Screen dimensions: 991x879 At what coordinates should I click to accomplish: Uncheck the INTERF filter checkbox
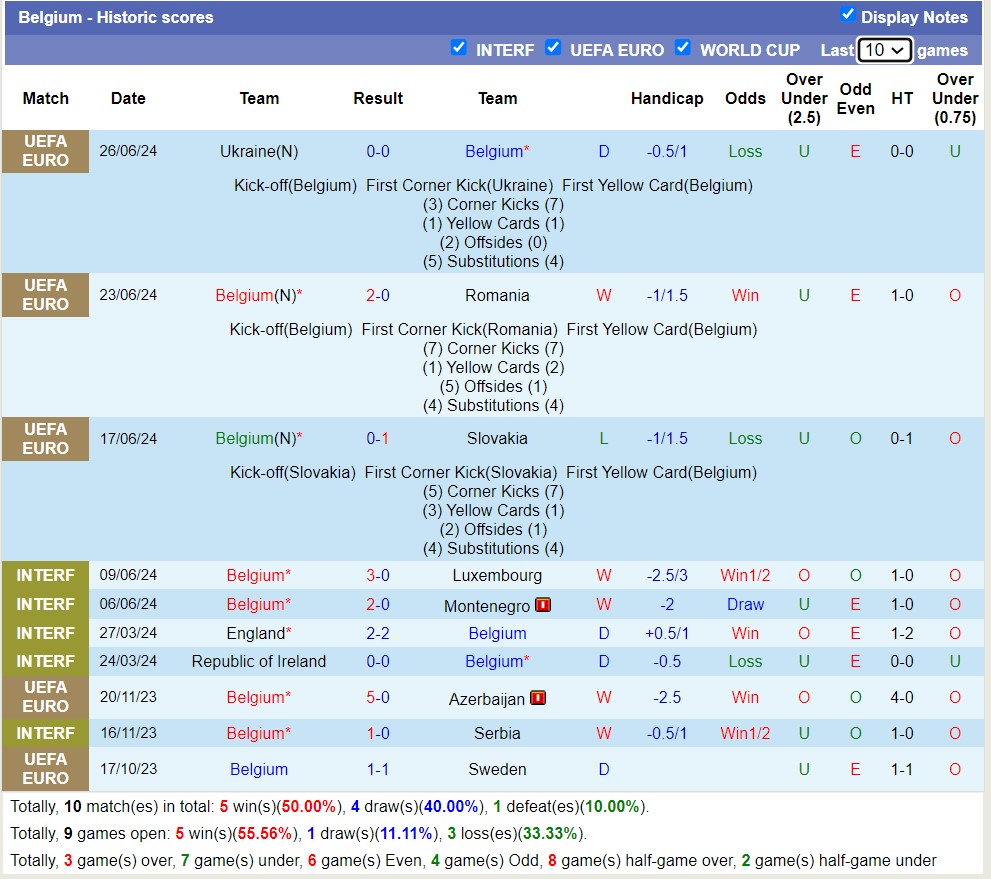coord(459,47)
